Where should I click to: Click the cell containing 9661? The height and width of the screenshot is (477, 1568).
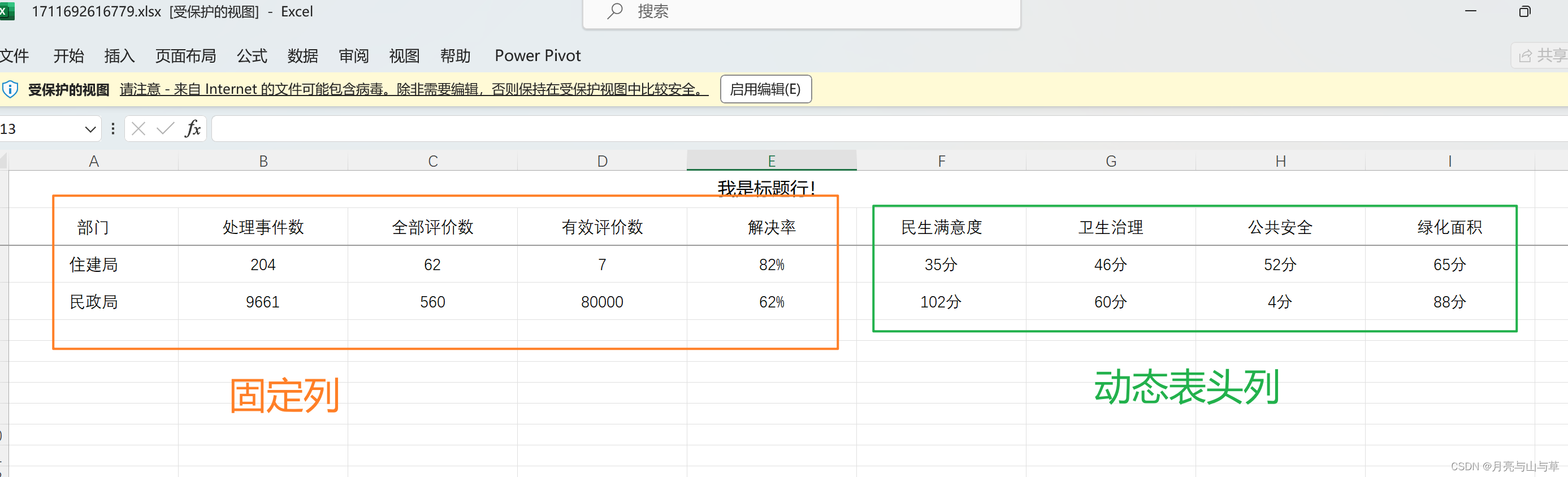(x=263, y=302)
